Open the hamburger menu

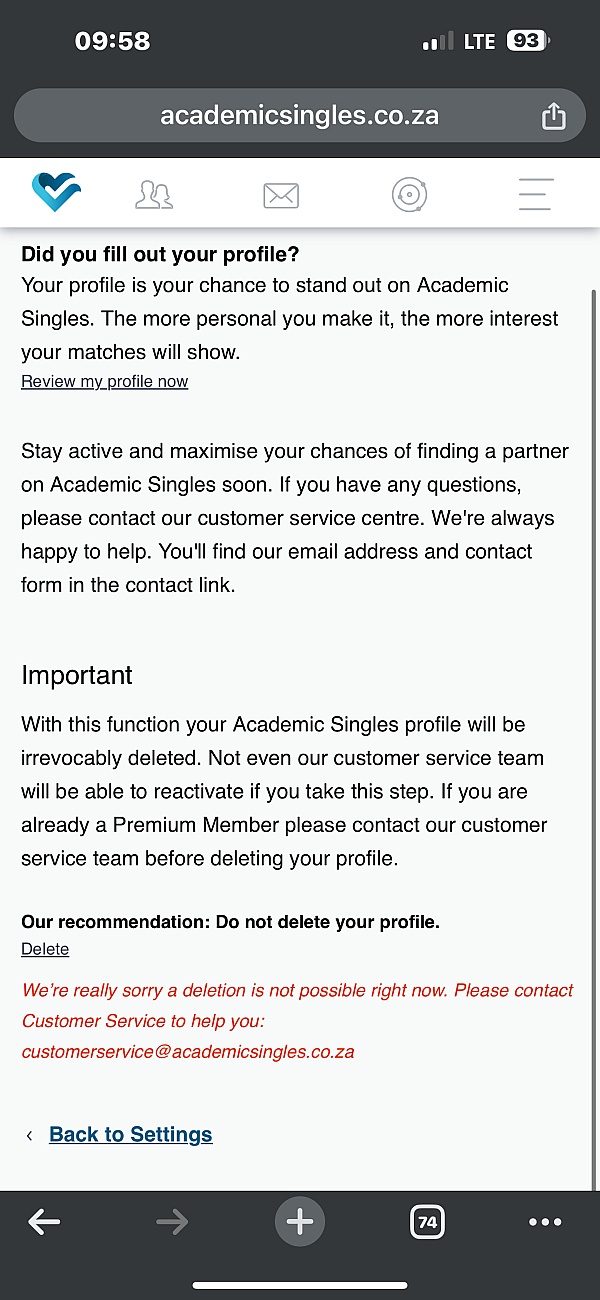pyautogui.click(x=536, y=194)
